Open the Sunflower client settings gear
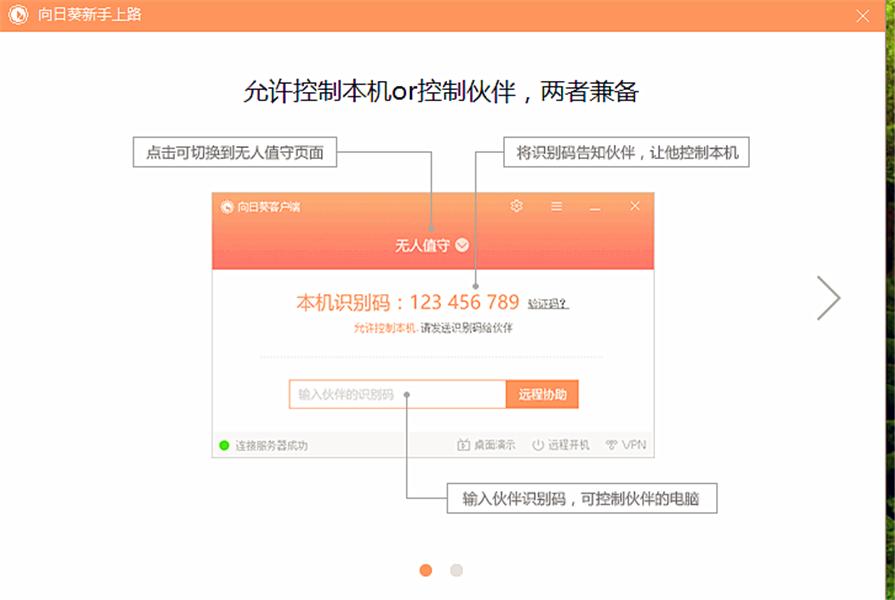The image size is (895, 600). tap(516, 206)
